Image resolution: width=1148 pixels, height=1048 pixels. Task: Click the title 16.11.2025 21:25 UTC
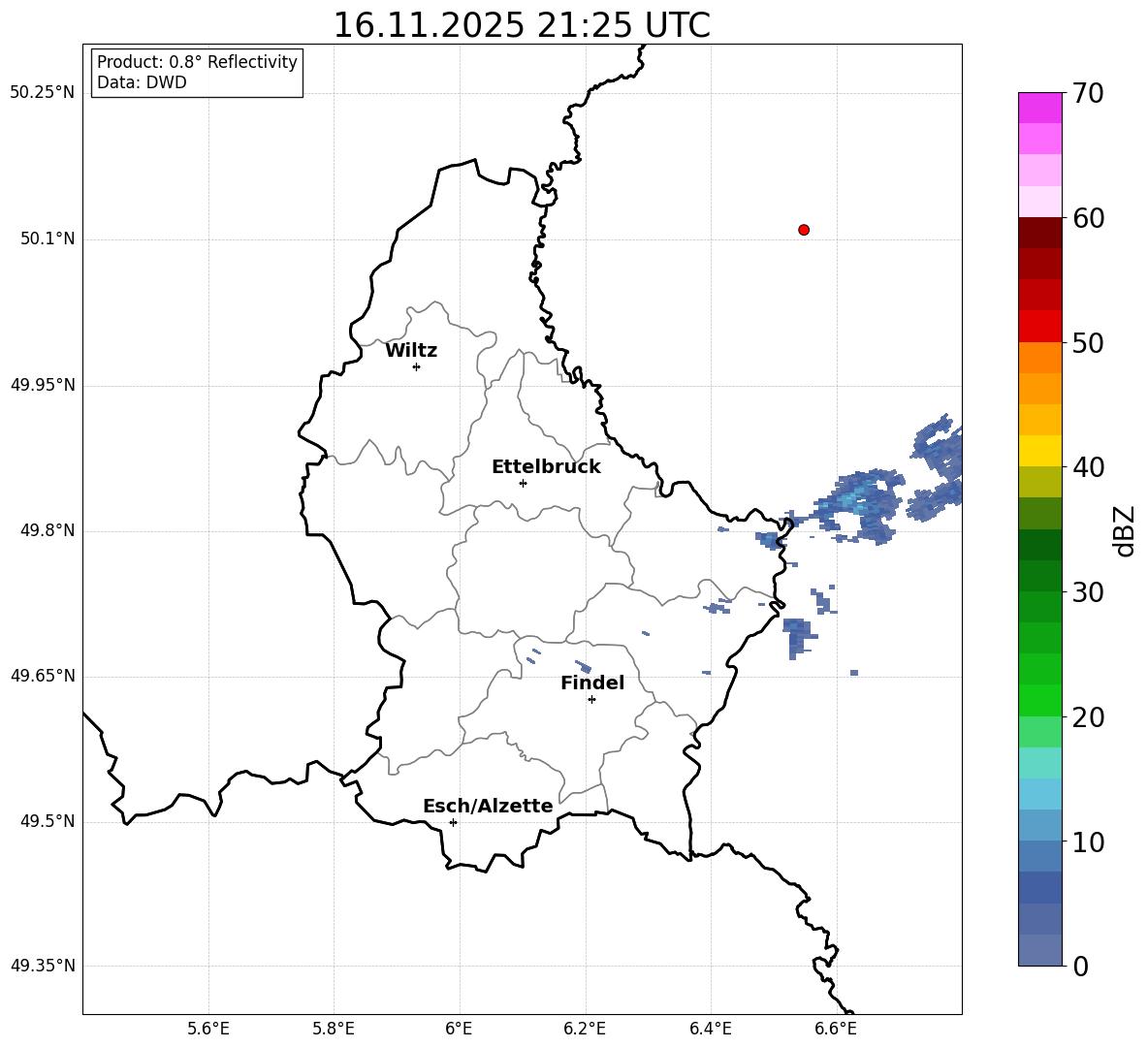click(x=522, y=25)
